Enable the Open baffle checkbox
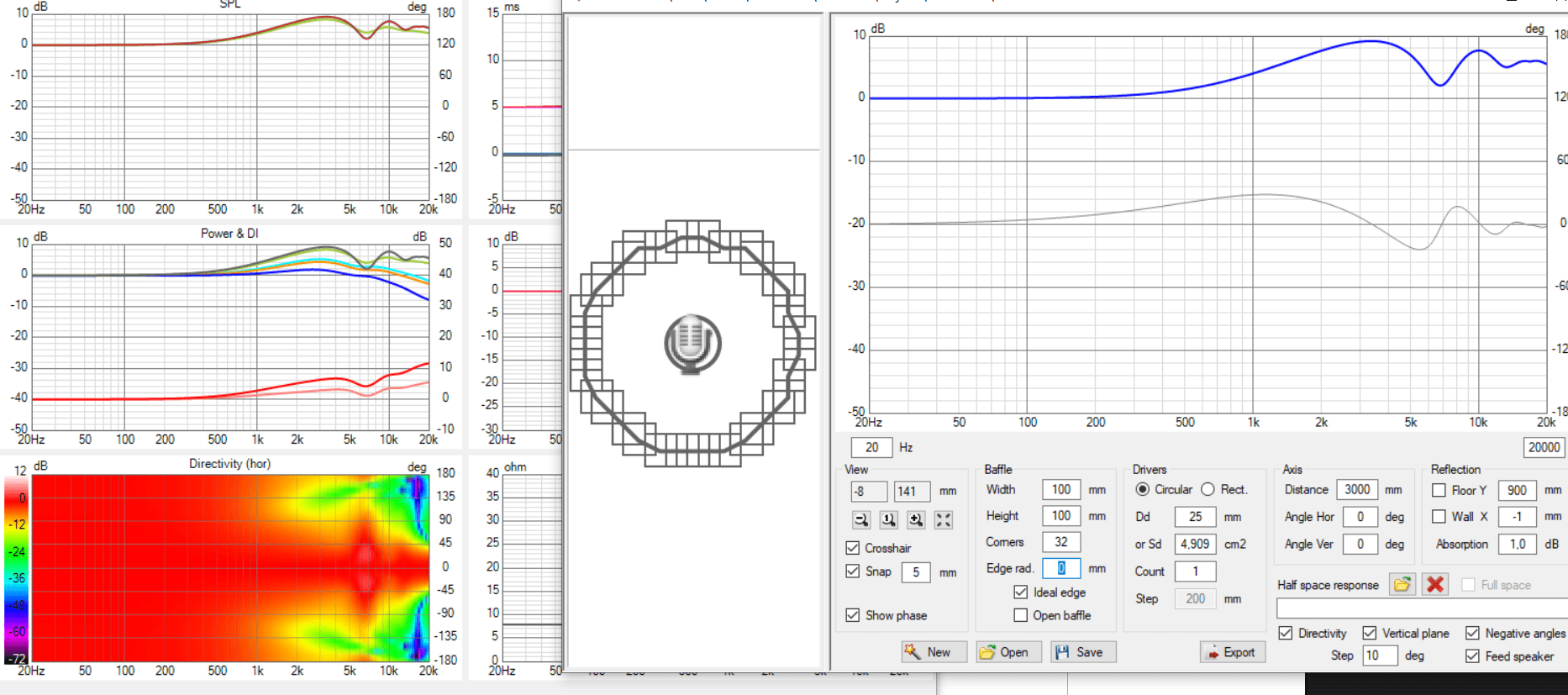Viewport: 1568px width, 695px height. point(1021,615)
